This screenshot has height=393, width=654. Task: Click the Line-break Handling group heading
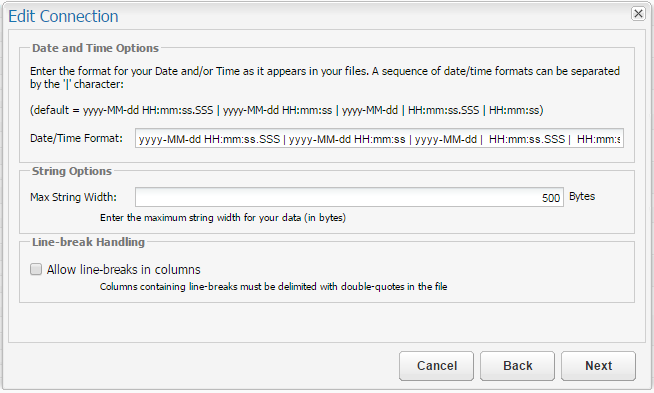[88, 242]
